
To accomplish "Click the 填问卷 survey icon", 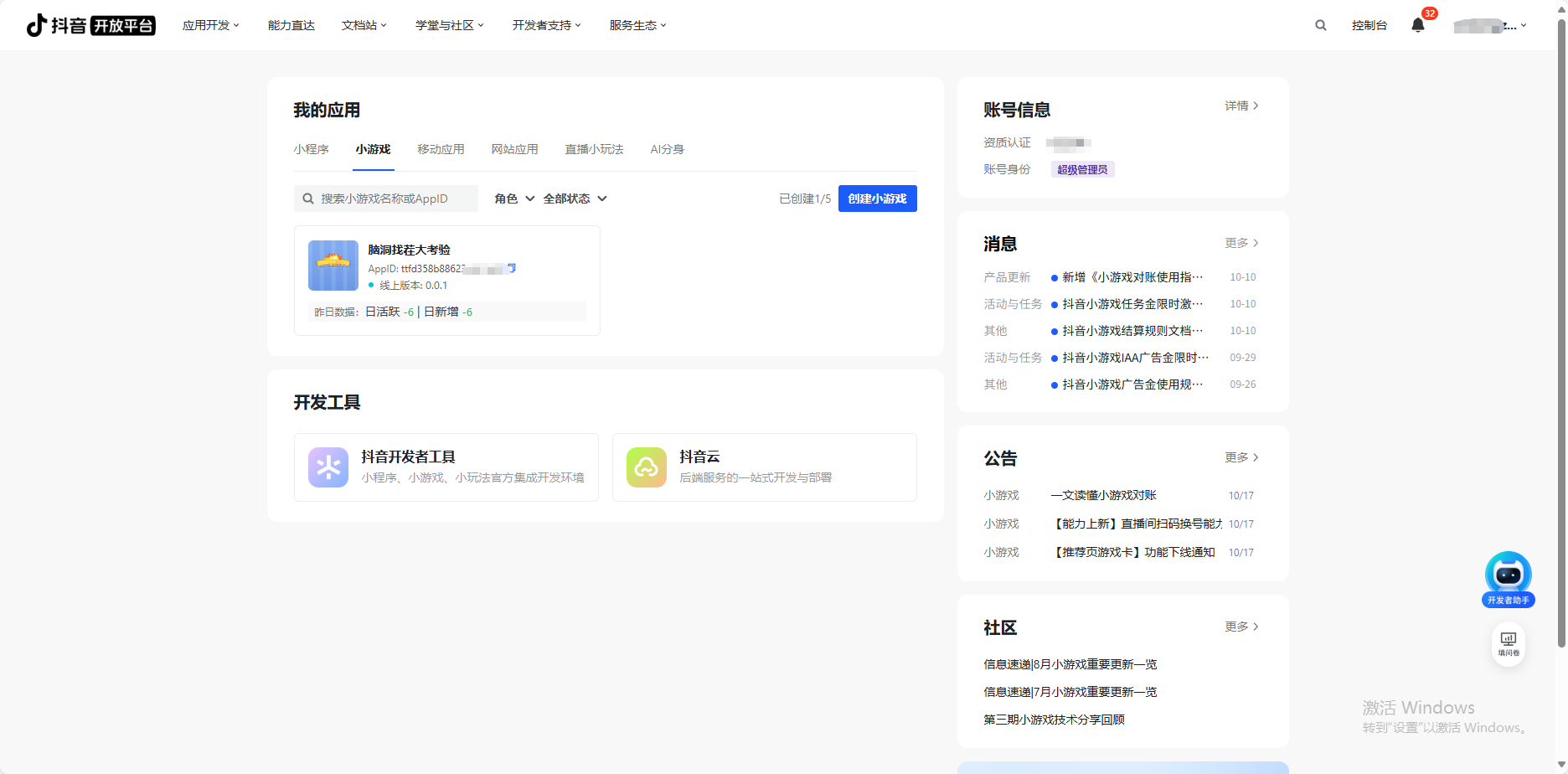I will [x=1508, y=643].
